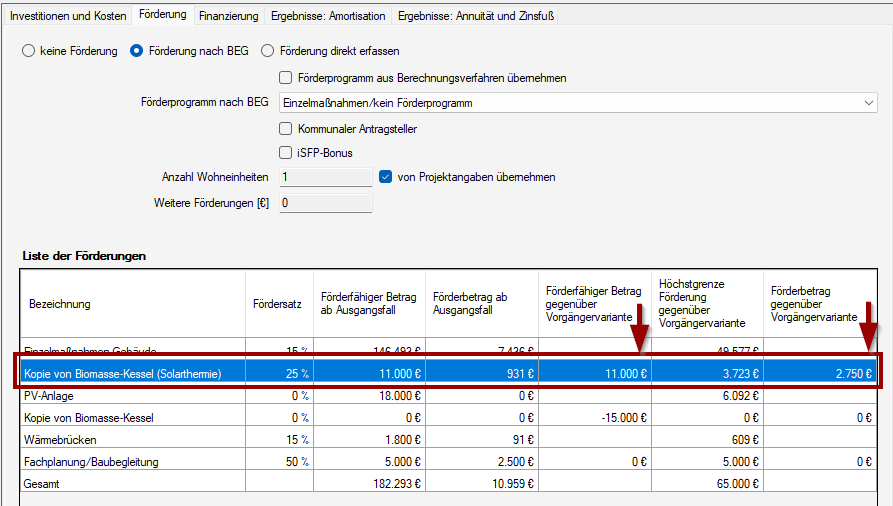Screen dimensions: 893x506
Task: Click the Anzahl Wohneinheiten field
Action: [x=326, y=177]
